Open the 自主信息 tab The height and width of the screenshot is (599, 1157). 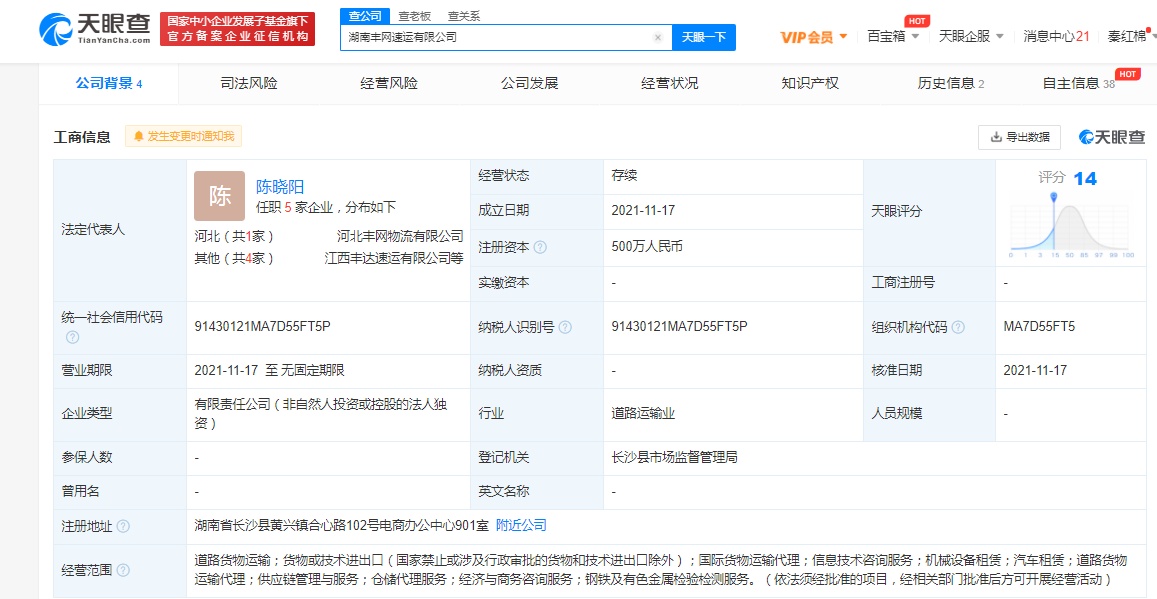point(1079,83)
